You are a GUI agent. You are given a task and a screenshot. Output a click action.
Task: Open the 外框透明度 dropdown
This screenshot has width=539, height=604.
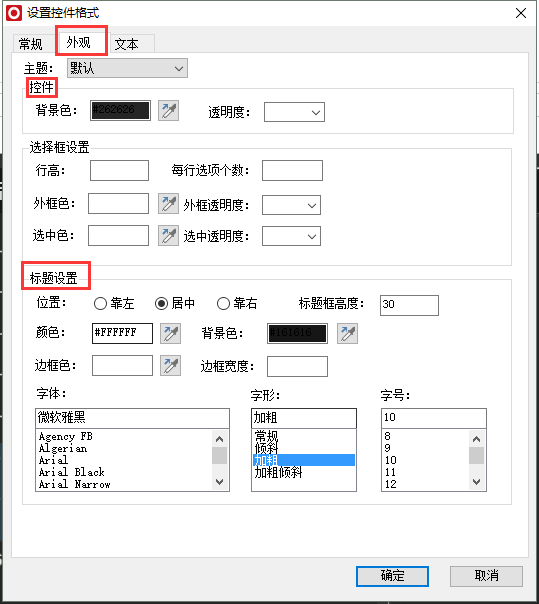click(x=291, y=205)
